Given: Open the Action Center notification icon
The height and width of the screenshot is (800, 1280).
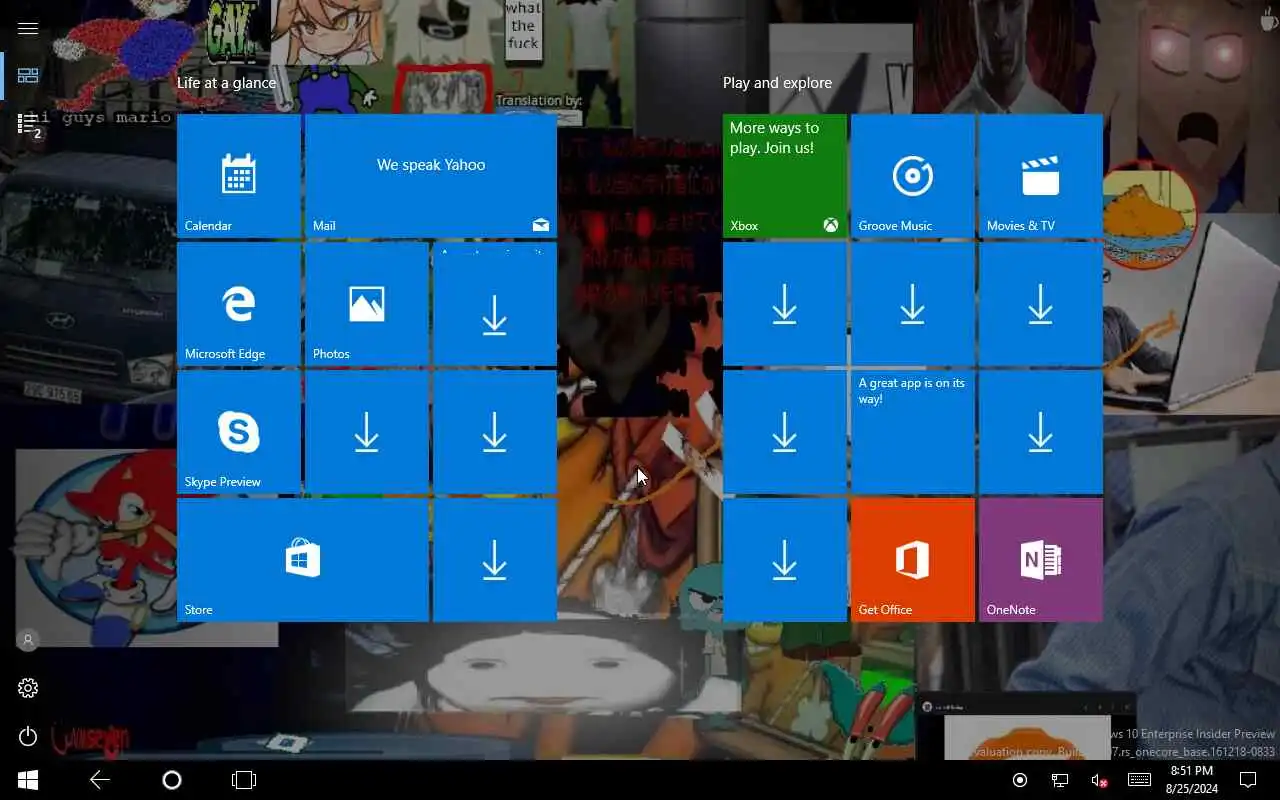Looking at the screenshot, I should click(1248, 780).
